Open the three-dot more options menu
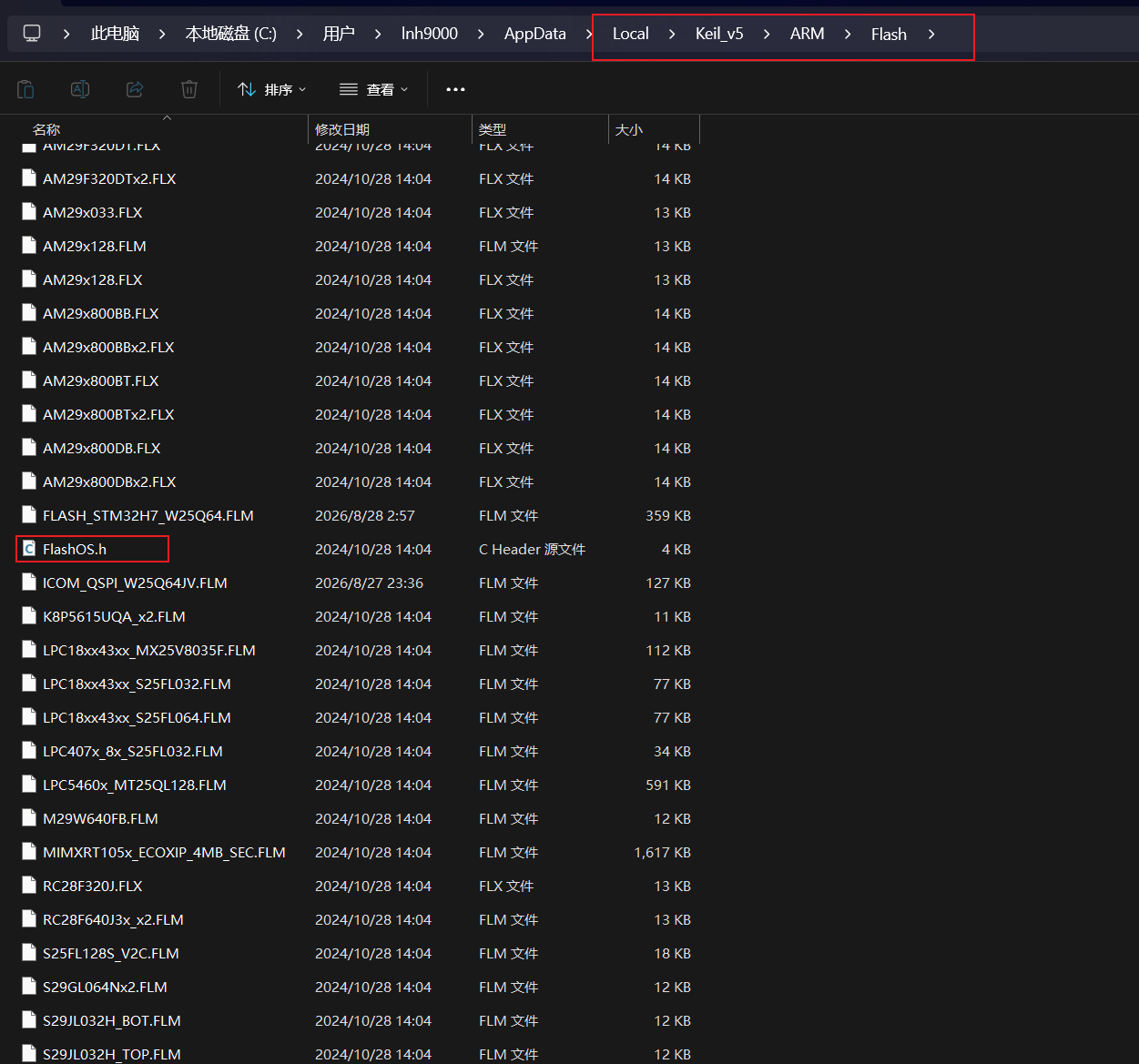The image size is (1139, 1064). [x=455, y=89]
